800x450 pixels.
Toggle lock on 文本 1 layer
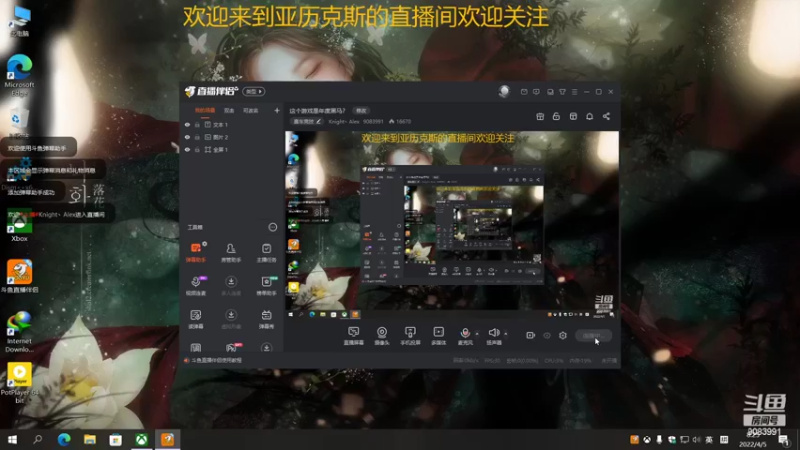tap(197, 124)
